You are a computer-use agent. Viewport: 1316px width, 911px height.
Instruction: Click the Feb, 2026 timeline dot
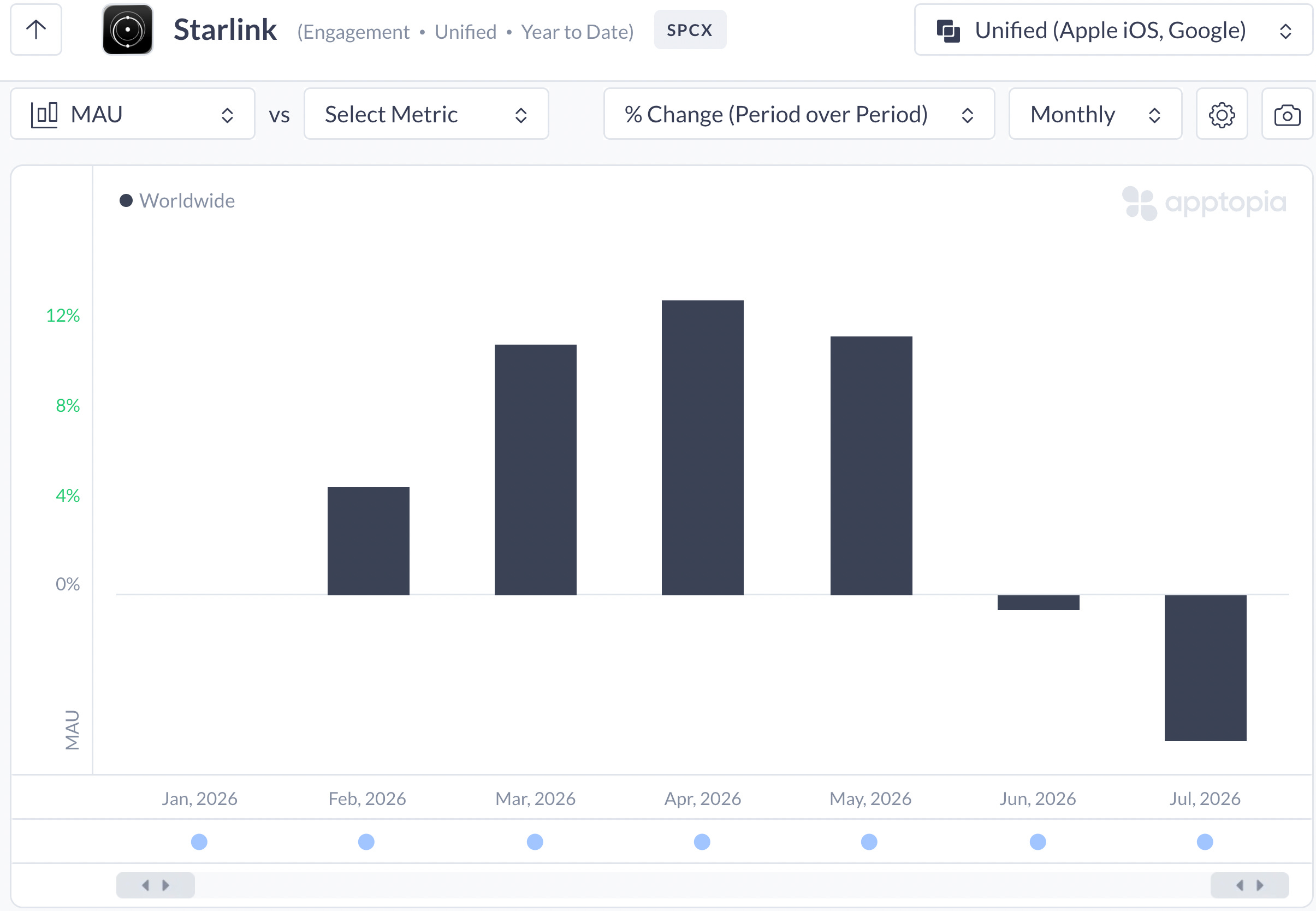point(366,842)
